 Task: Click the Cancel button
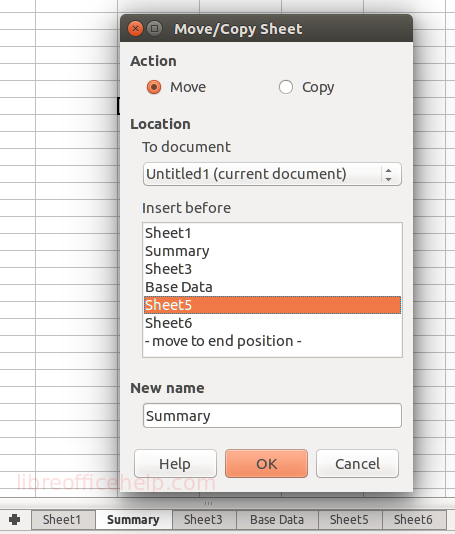(x=357, y=464)
